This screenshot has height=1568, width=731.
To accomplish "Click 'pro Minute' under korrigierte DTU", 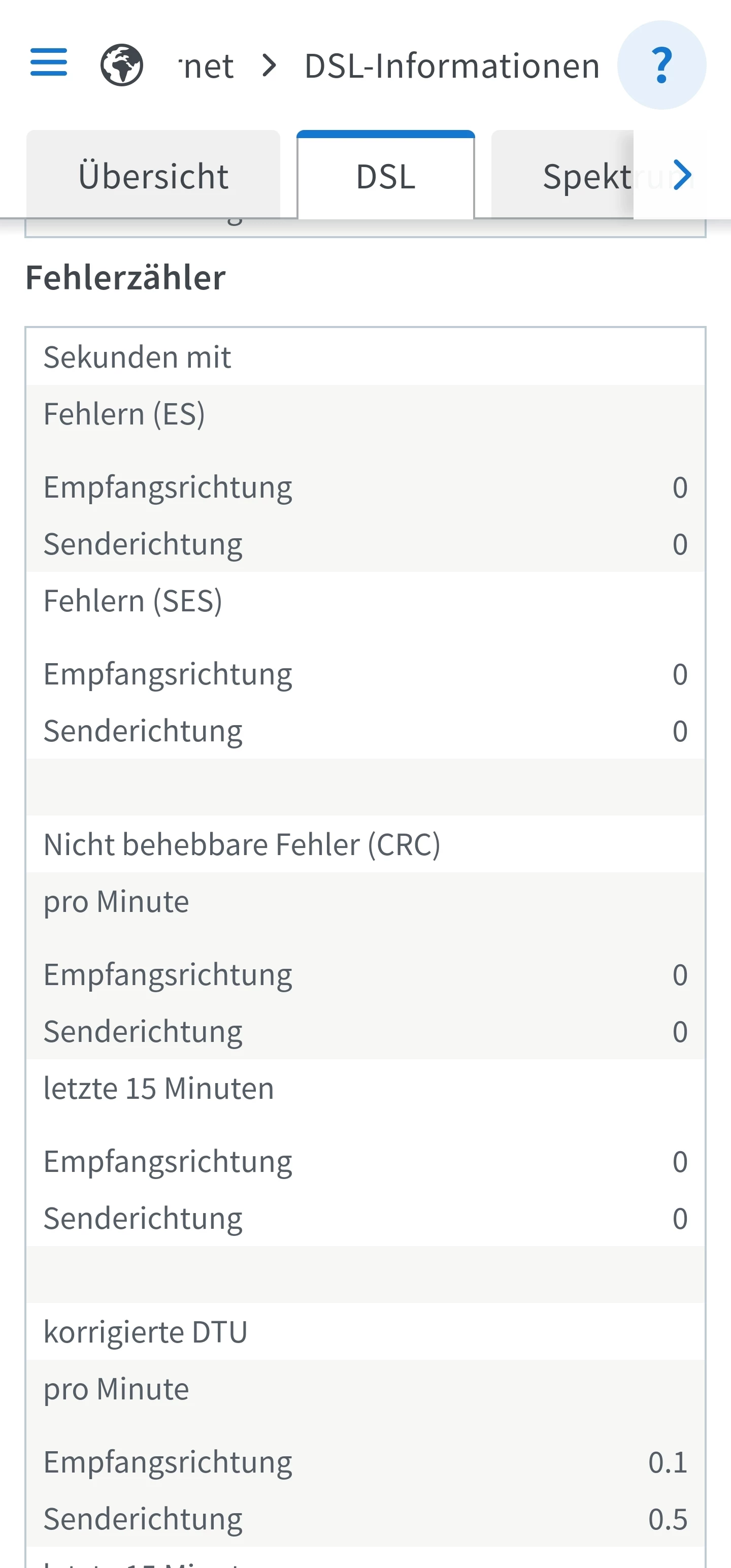I will (x=116, y=1389).
